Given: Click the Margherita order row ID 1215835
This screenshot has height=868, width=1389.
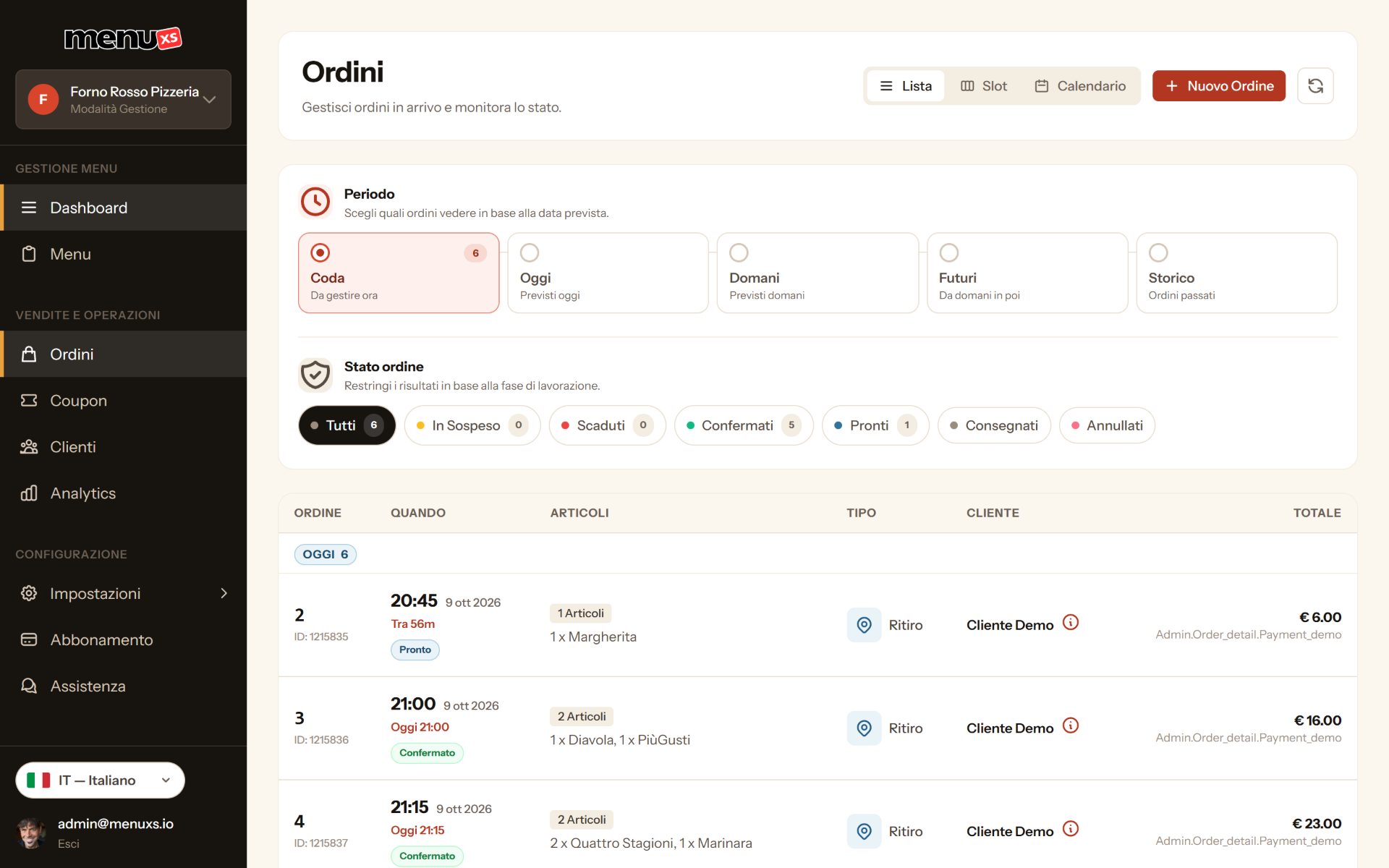Looking at the screenshot, I should click(817, 625).
